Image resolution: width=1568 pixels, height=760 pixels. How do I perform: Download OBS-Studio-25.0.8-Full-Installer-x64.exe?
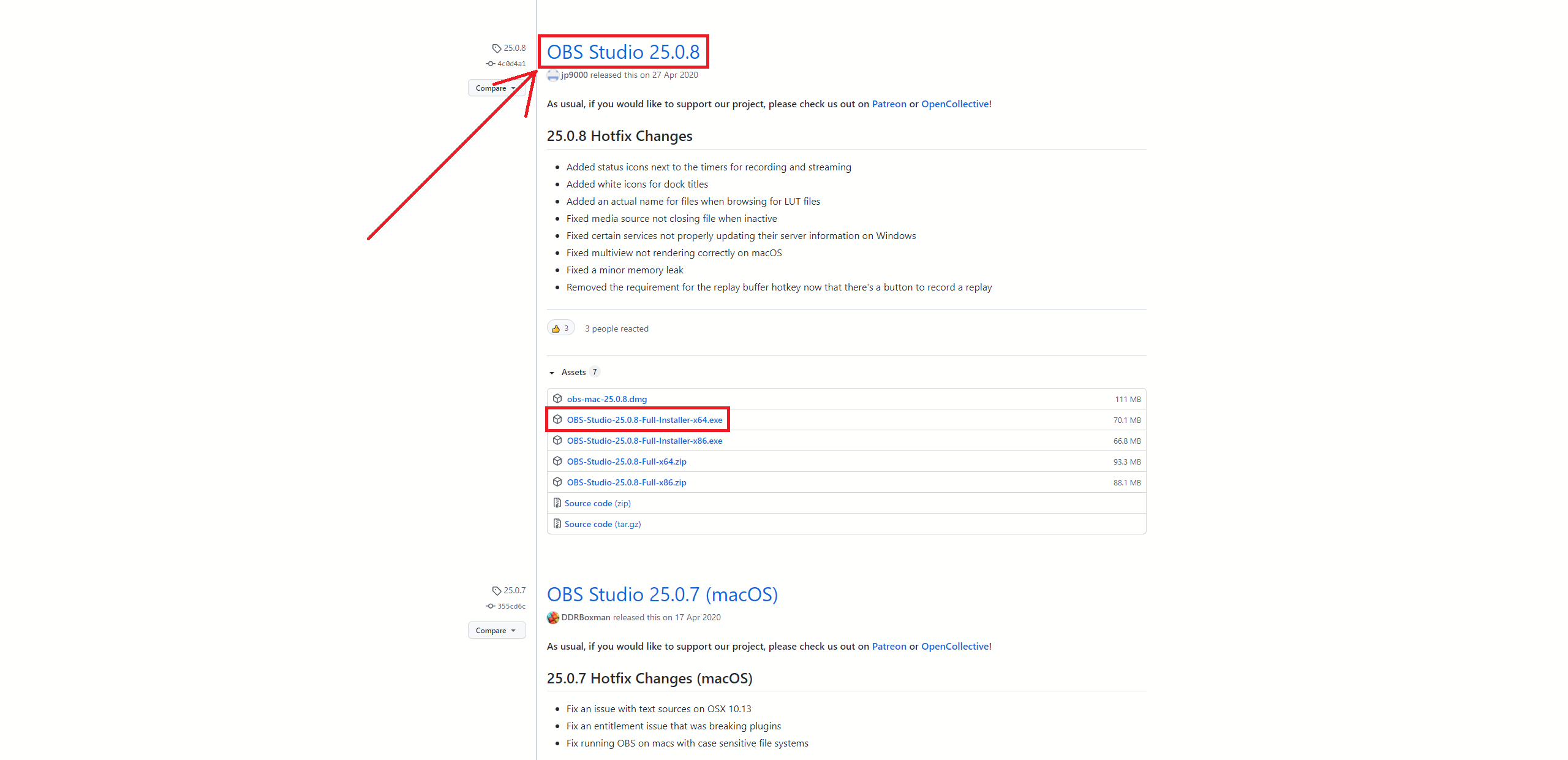pyautogui.click(x=644, y=420)
